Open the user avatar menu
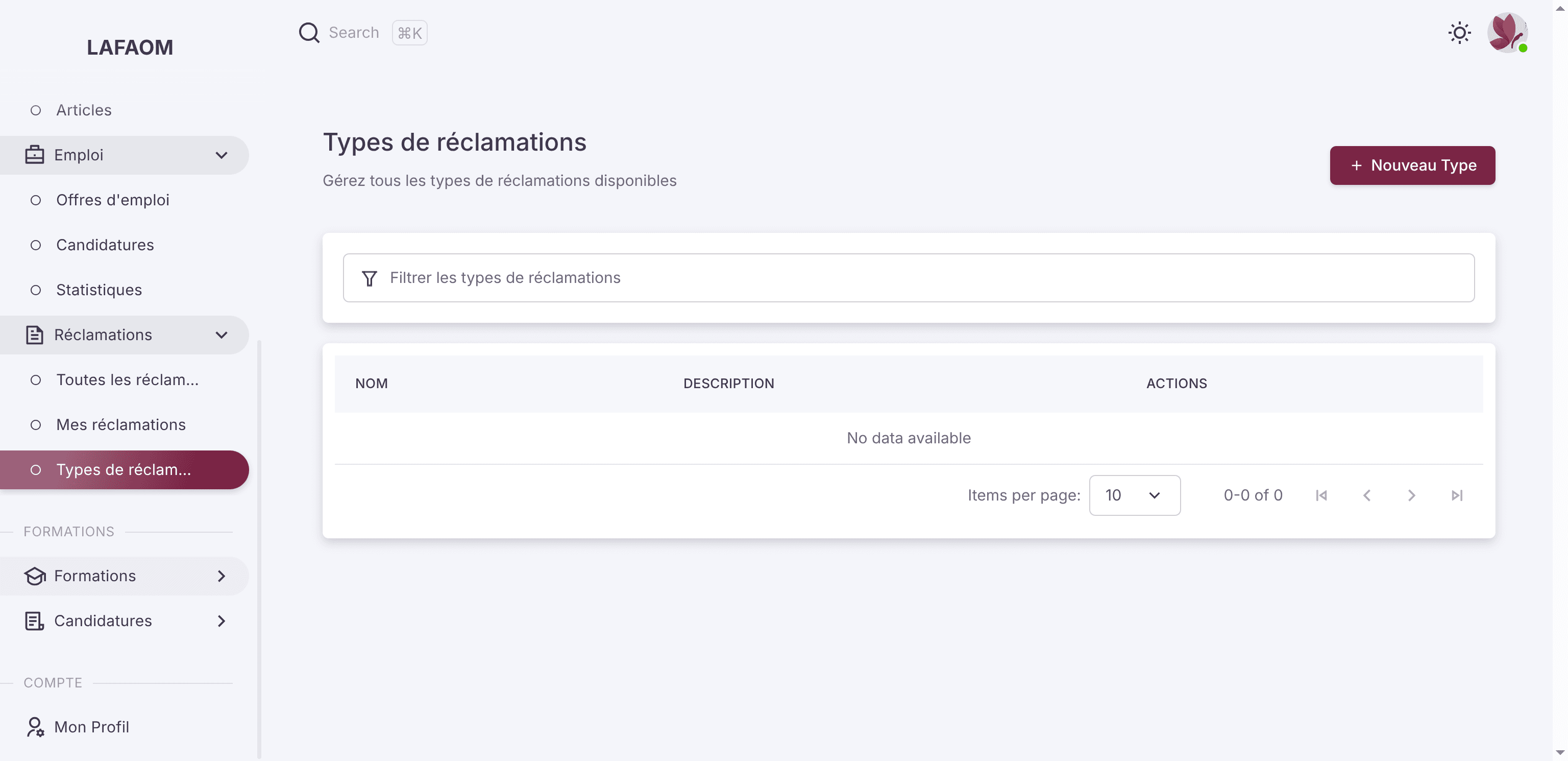This screenshot has height=761, width=1568. (1507, 32)
